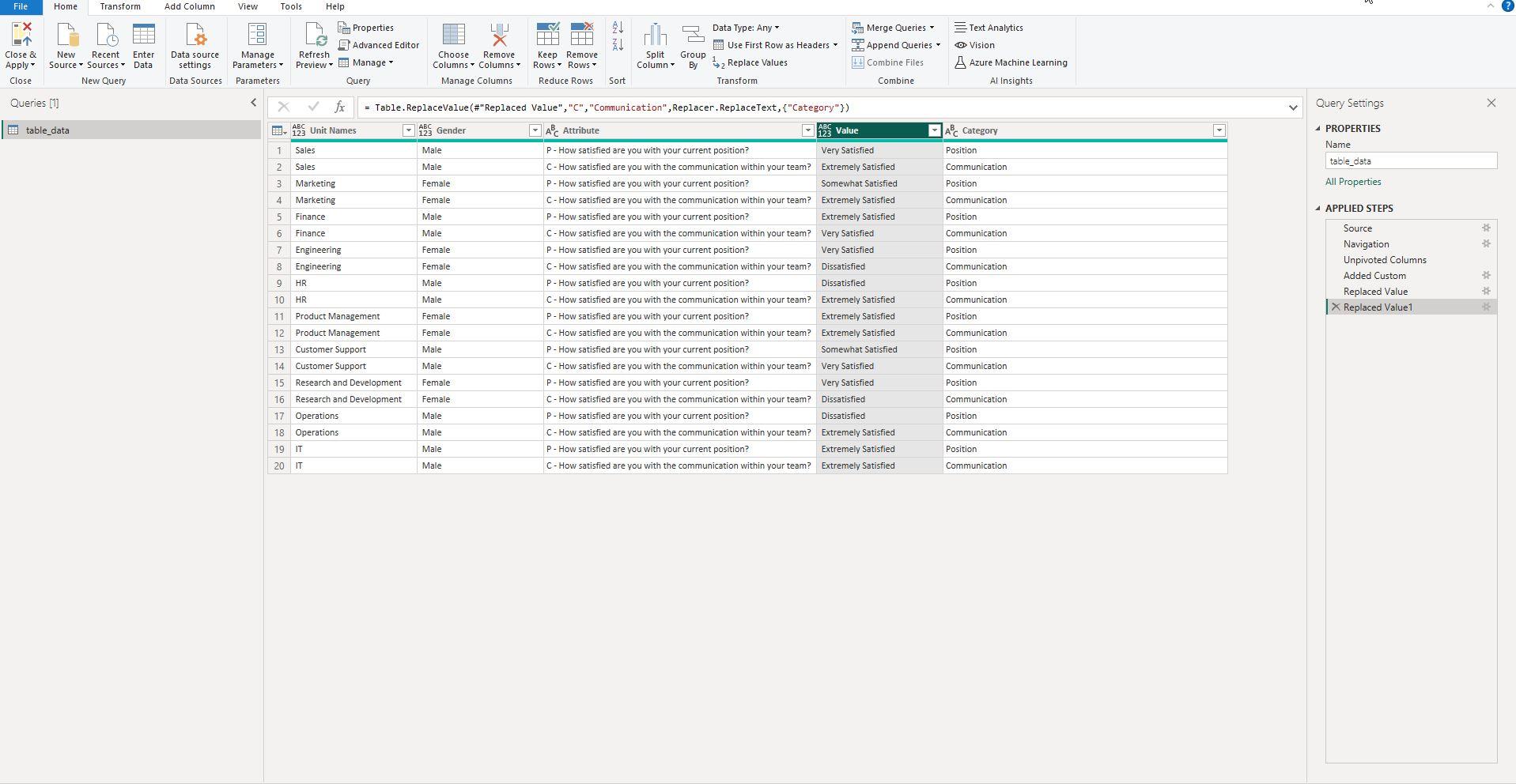The width and height of the screenshot is (1516, 784).
Task: Click Vision AI insight
Action: [x=974, y=45]
